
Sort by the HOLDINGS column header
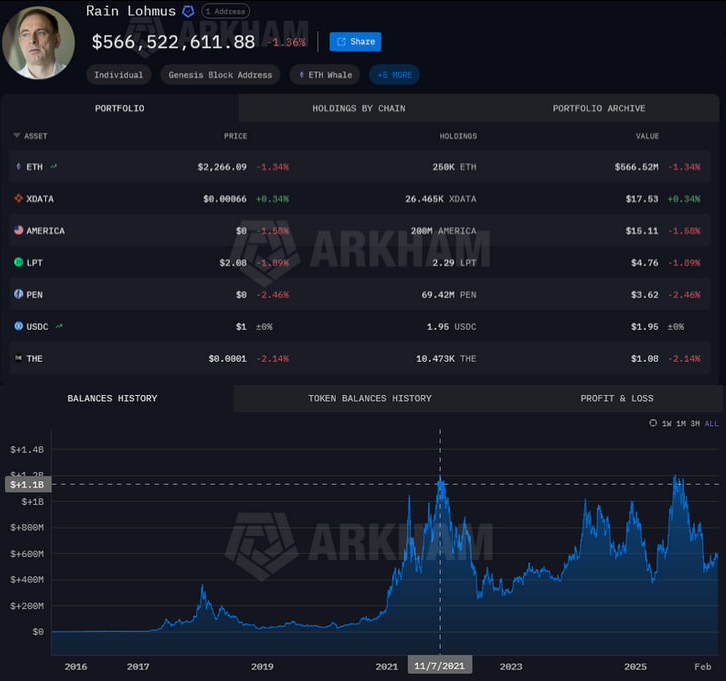click(458, 136)
